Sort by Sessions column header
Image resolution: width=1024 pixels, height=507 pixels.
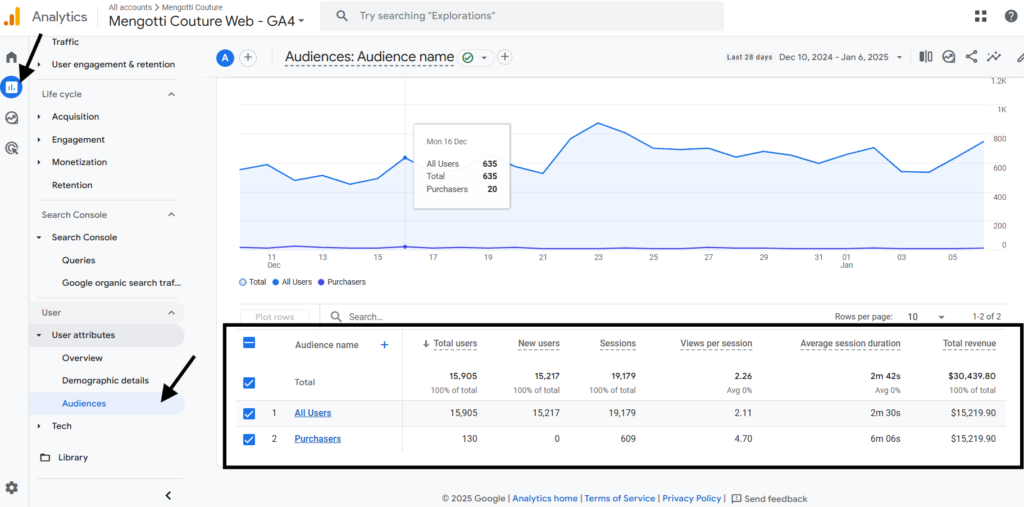[618, 344]
